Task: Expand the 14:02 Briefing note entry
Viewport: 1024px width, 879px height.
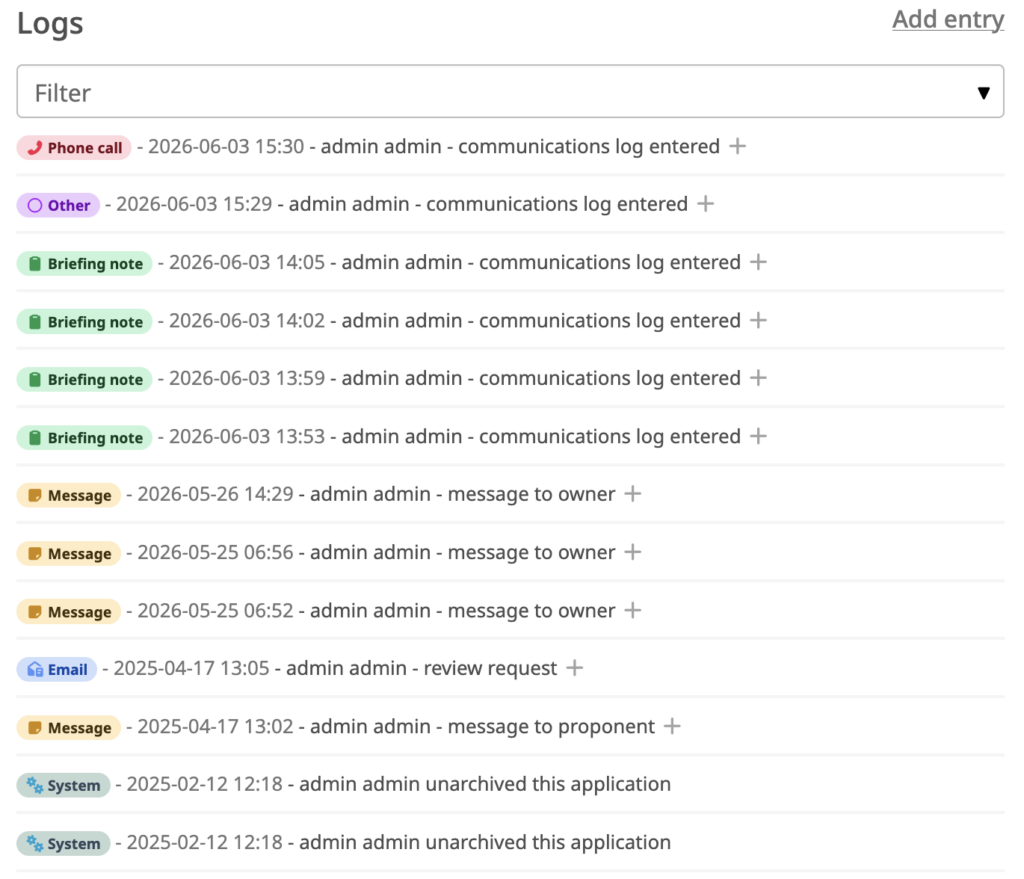Action: click(x=758, y=320)
